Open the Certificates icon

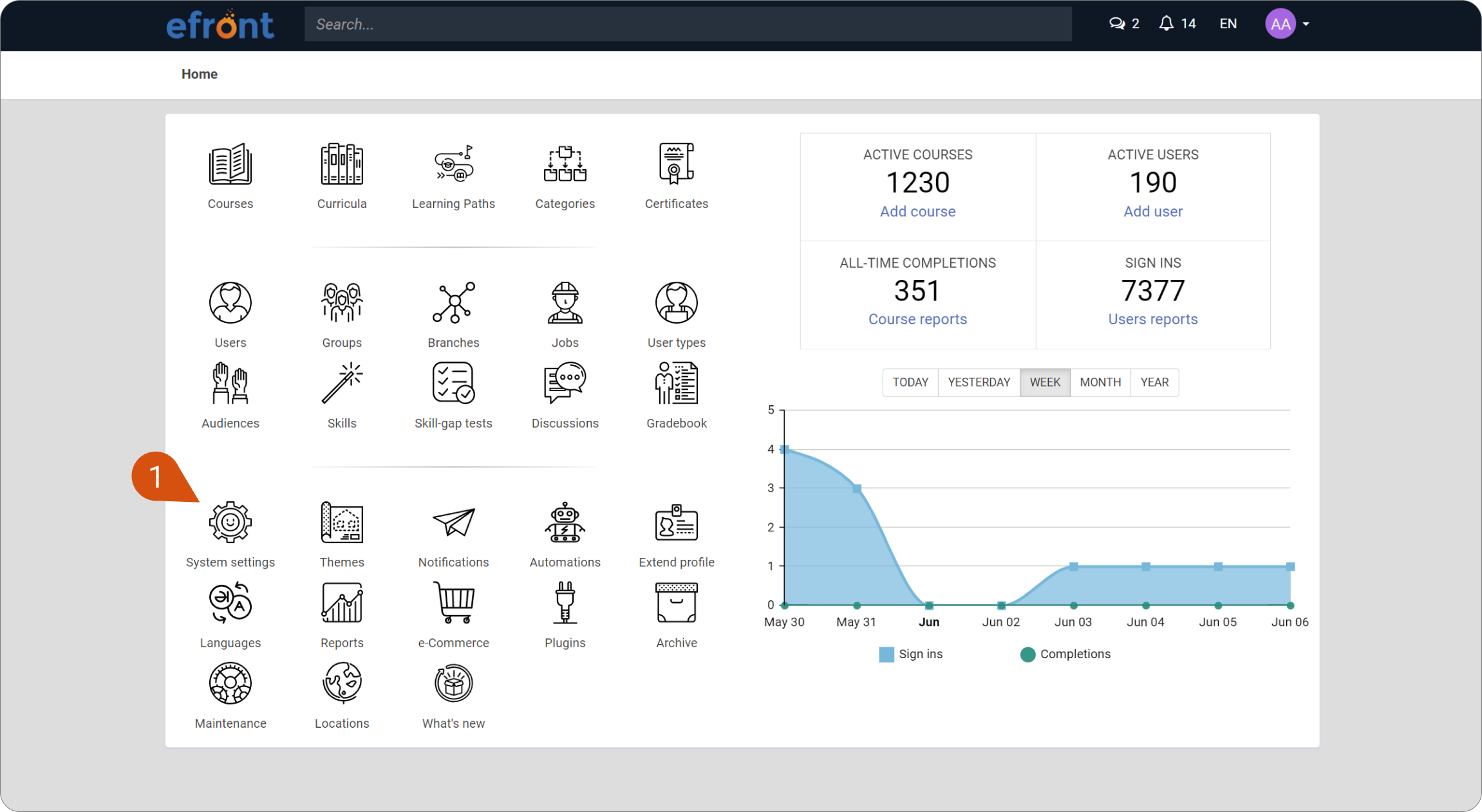pos(677,165)
